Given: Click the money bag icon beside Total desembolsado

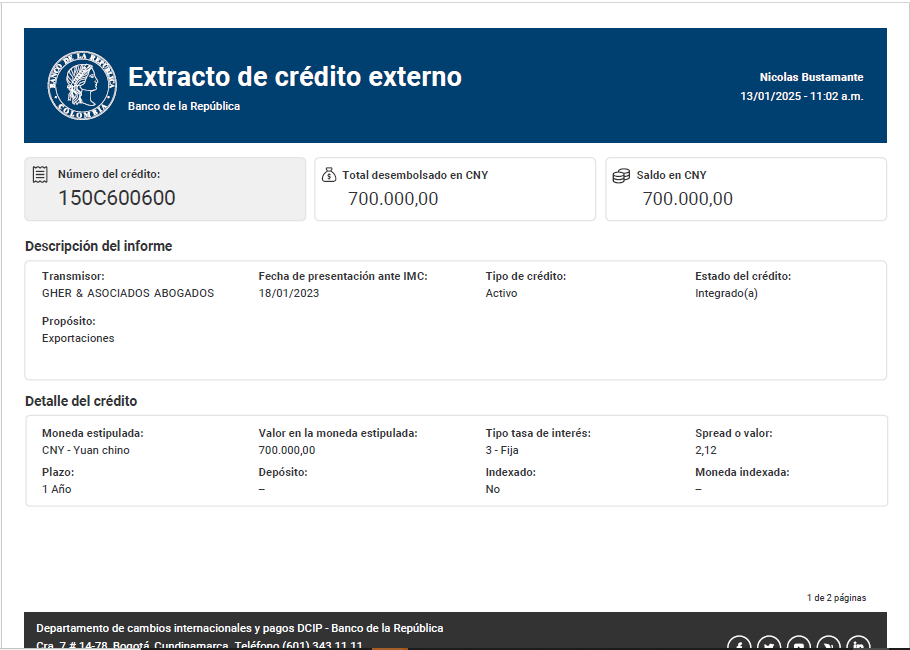Looking at the screenshot, I should tap(329, 175).
